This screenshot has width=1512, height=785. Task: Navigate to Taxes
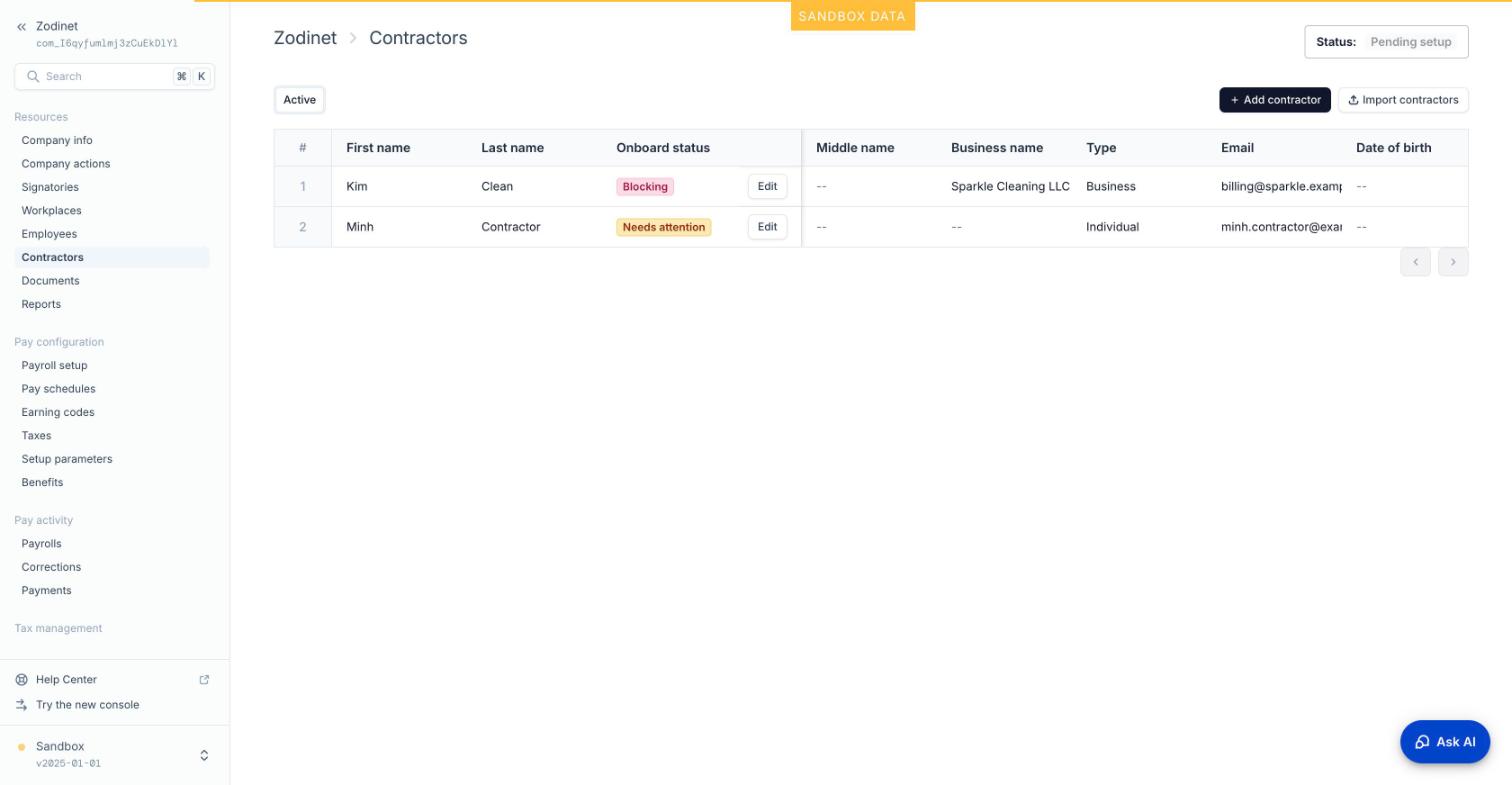[x=36, y=436]
